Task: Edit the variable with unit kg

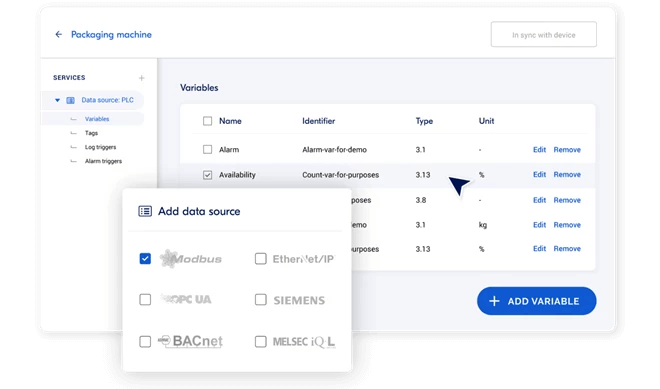Action: 539,225
